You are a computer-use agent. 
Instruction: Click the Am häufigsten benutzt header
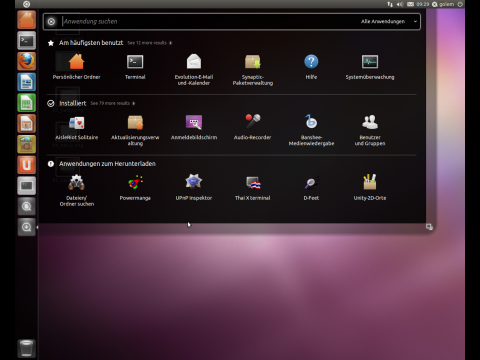[91, 43]
